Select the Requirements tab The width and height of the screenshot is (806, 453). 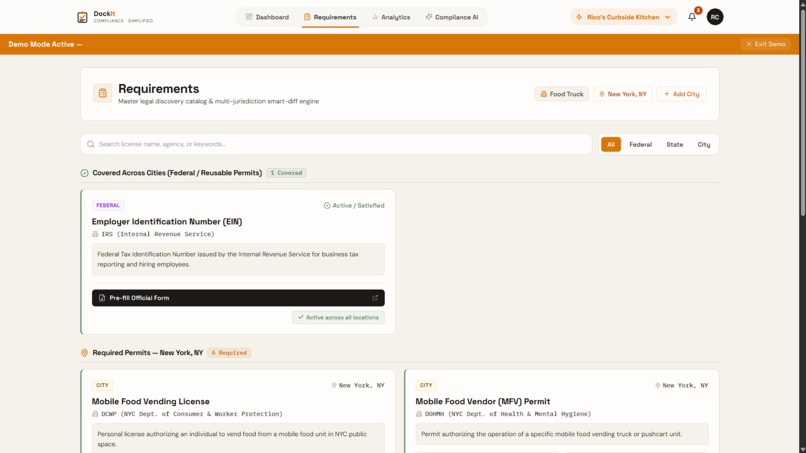330,17
